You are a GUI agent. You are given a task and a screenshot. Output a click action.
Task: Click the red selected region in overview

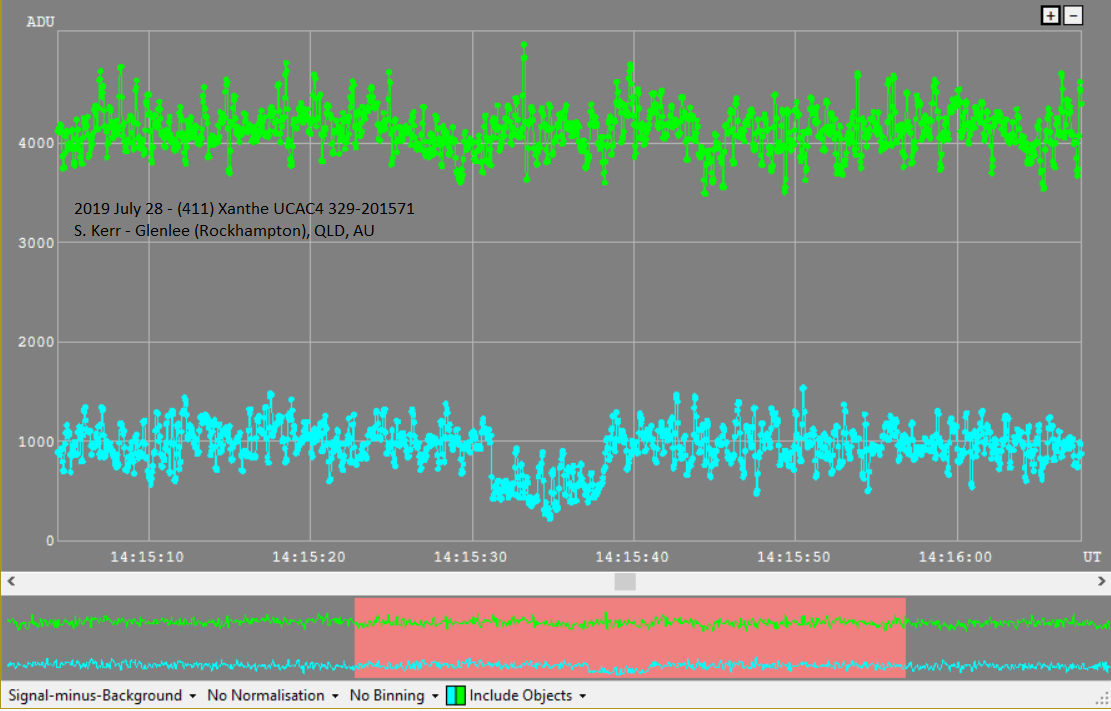pos(630,637)
